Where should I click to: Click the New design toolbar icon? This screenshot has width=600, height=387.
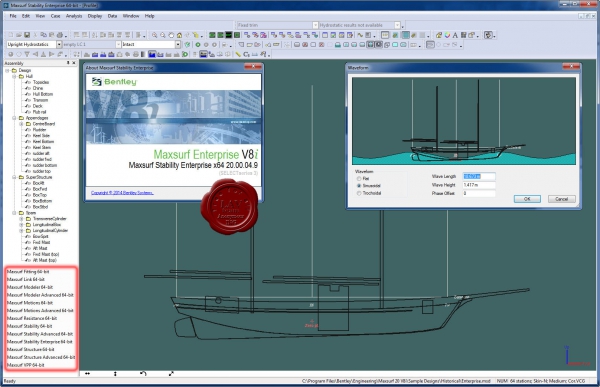pos(10,35)
